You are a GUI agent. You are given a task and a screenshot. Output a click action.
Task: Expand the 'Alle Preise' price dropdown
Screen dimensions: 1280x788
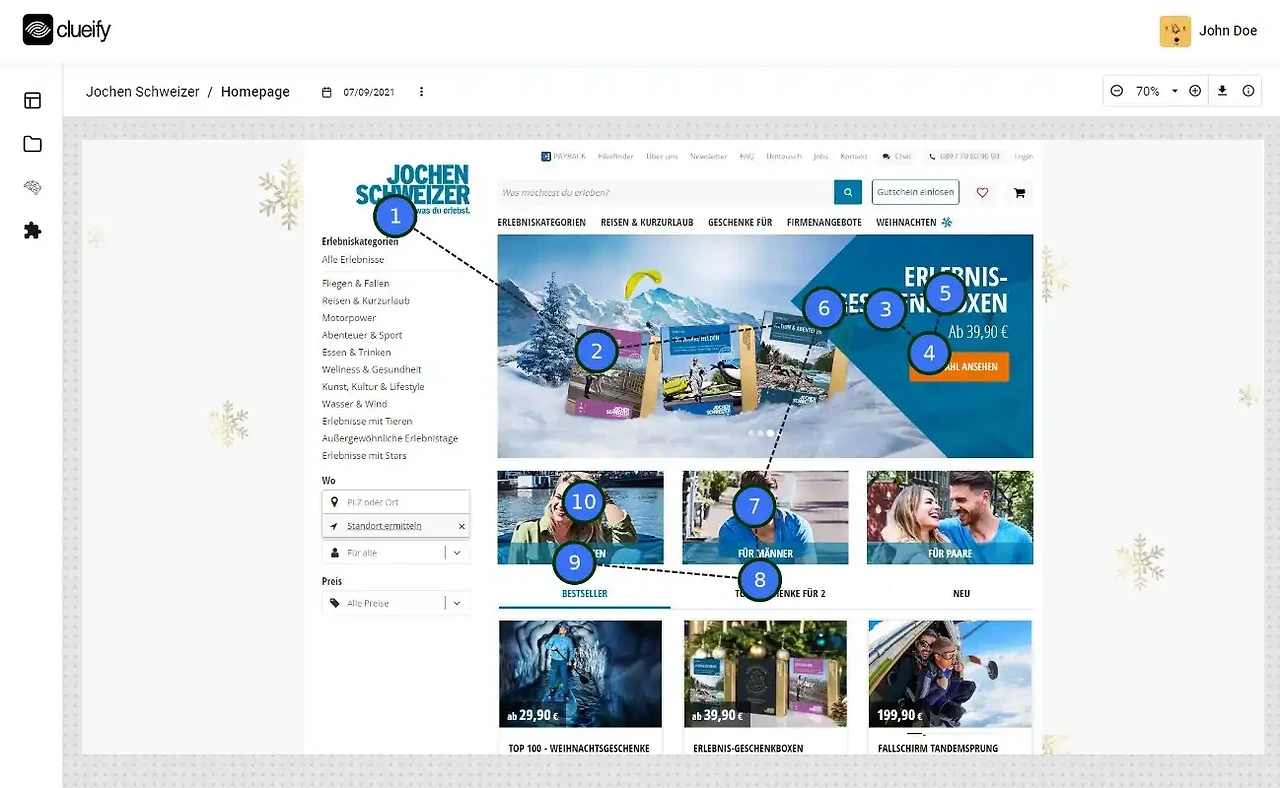coord(396,603)
